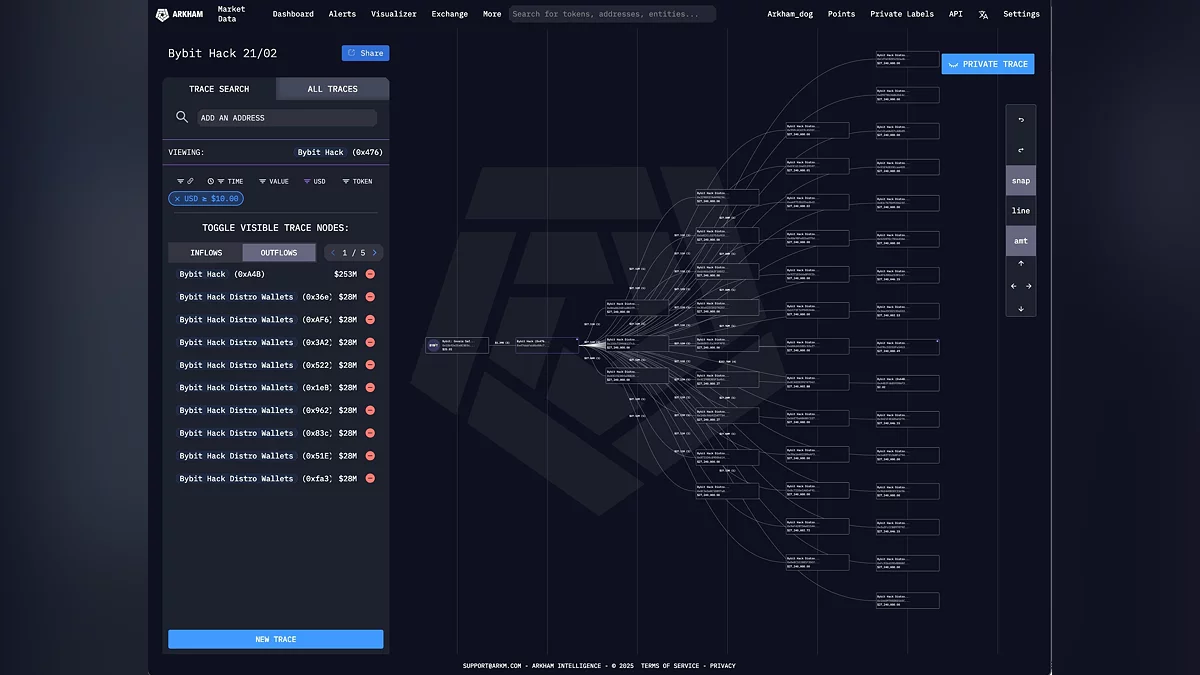Focus the tokens and addresses search field
The height and width of the screenshot is (675, 1200).
pos(612,14)
